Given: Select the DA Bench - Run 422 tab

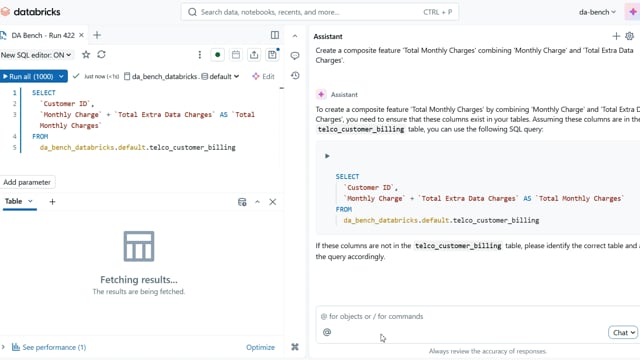Looking at the screenshot, I should [x=42, y=36].
